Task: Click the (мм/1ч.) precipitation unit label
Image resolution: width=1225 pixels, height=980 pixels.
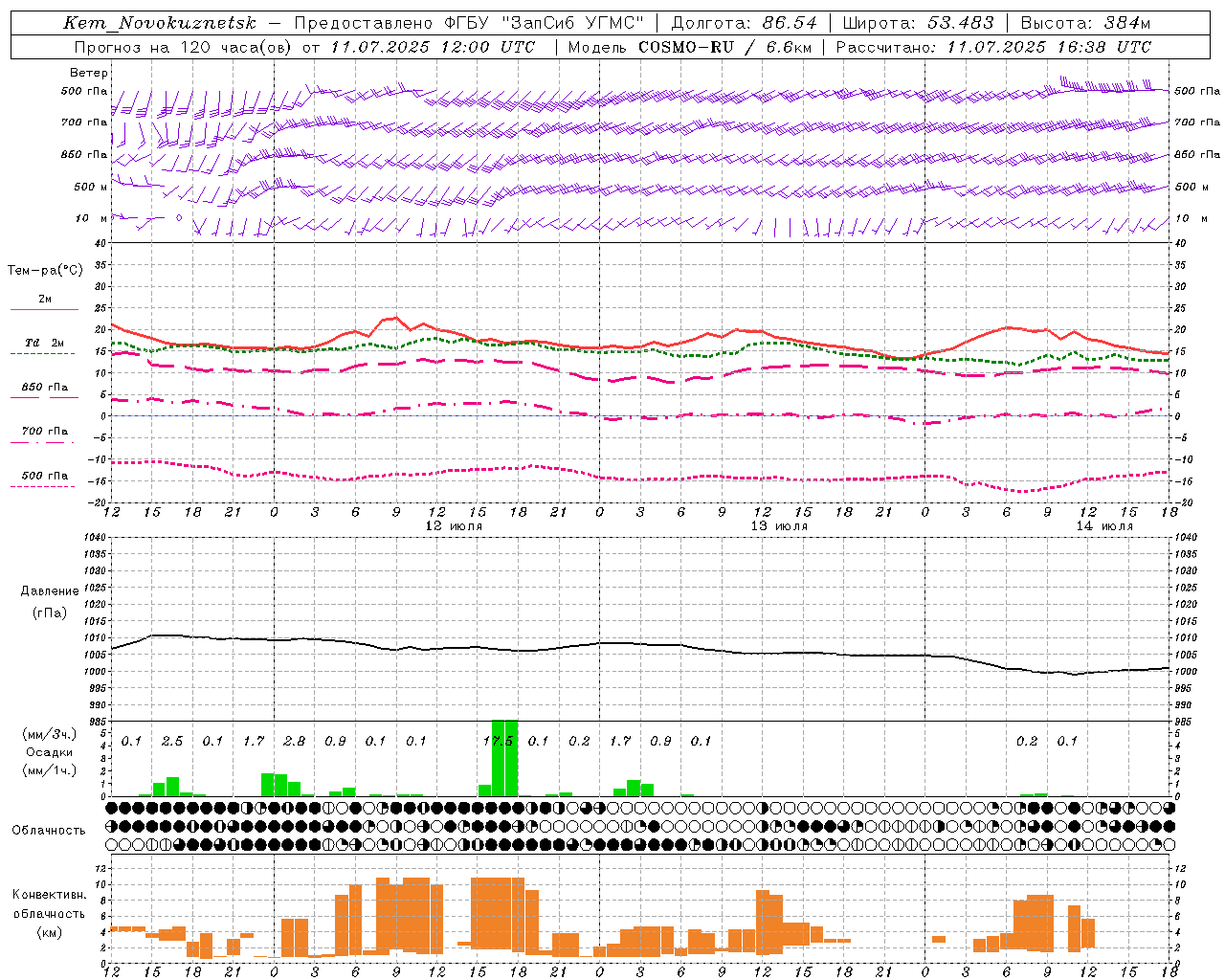Action: tap(50, 770)
